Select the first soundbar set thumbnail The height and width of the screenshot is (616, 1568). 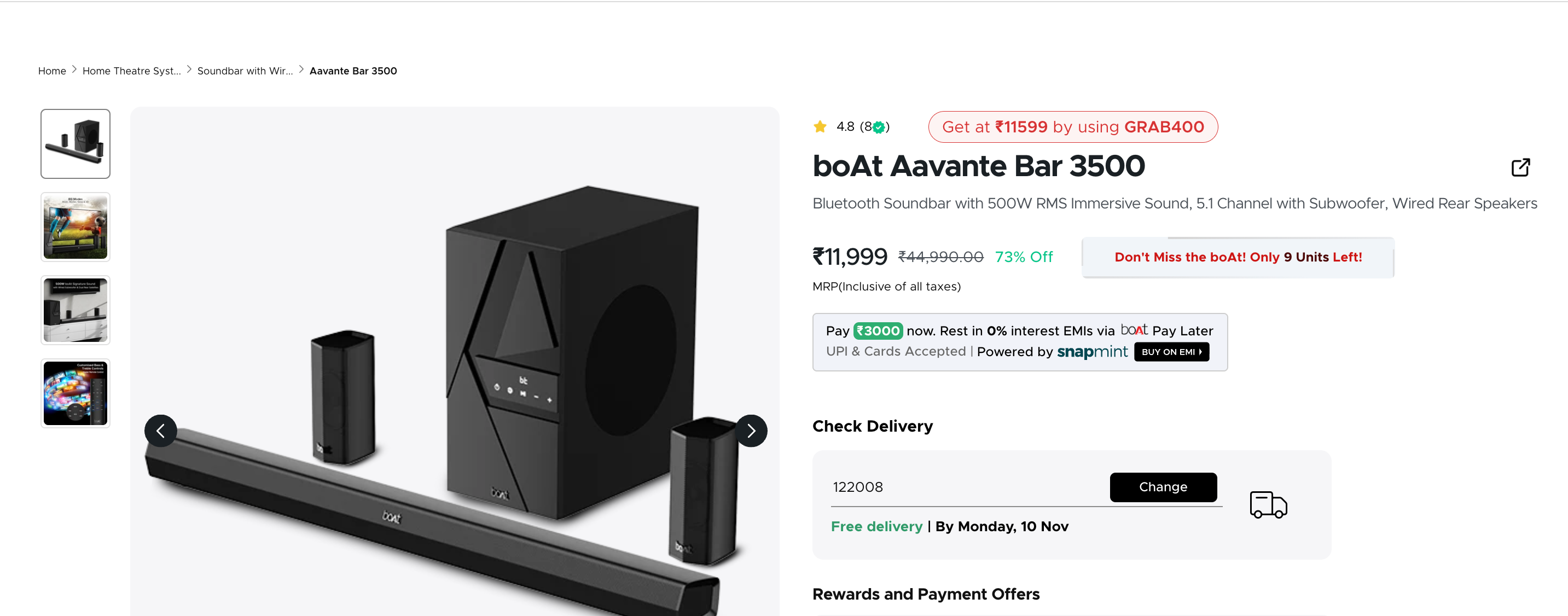(x=76, y=144)
